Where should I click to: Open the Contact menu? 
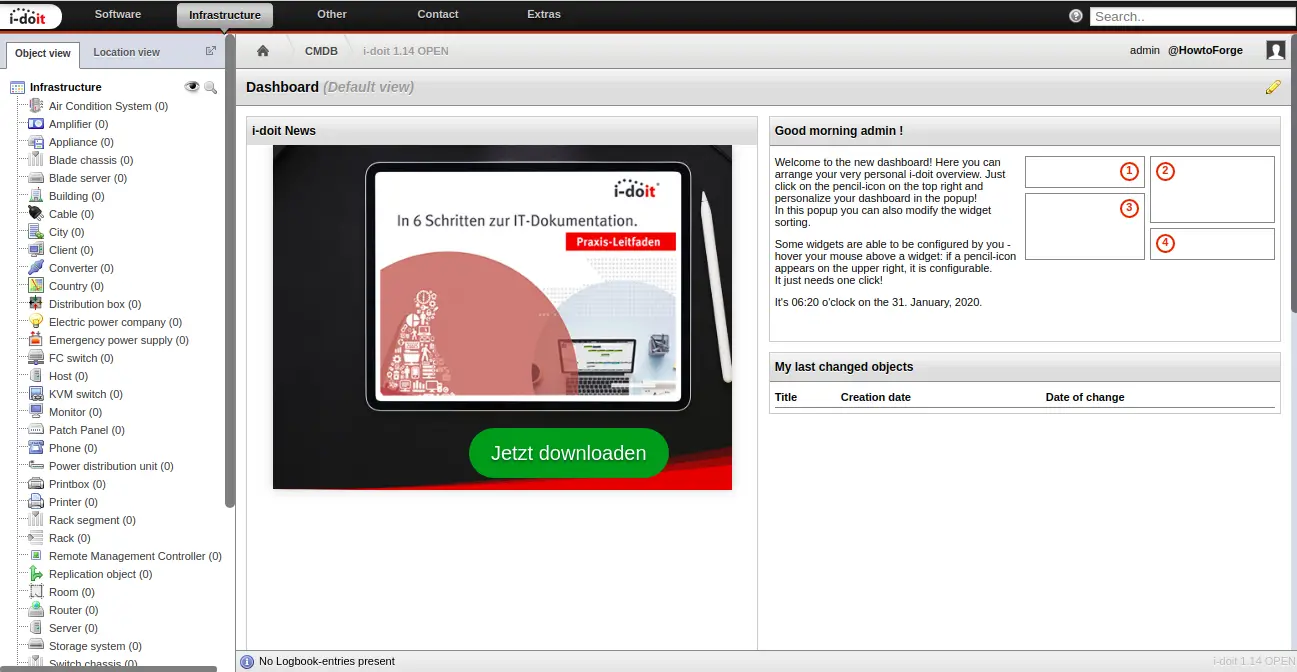pos(438,15)
